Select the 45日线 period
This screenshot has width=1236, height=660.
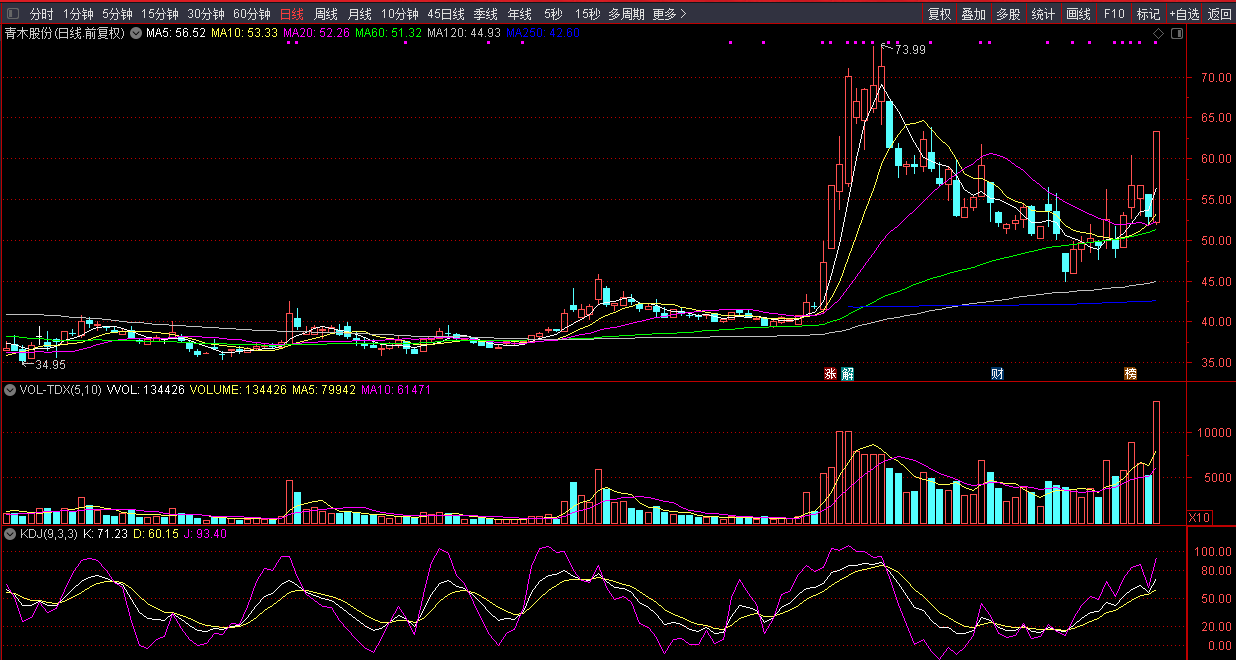pyautogui.click(x=446, y=14)
